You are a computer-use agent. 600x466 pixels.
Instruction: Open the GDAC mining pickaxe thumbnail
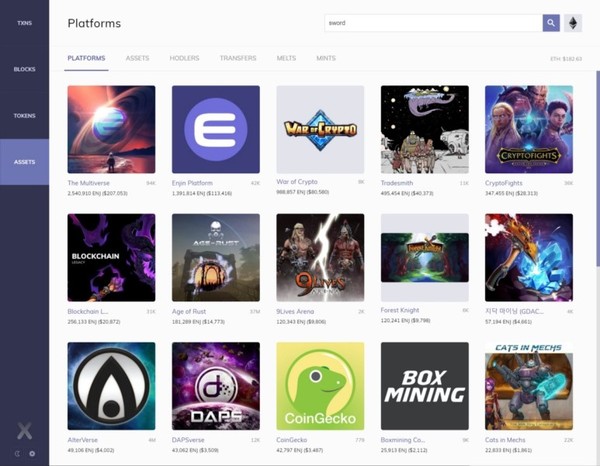[x=529, y=257]
